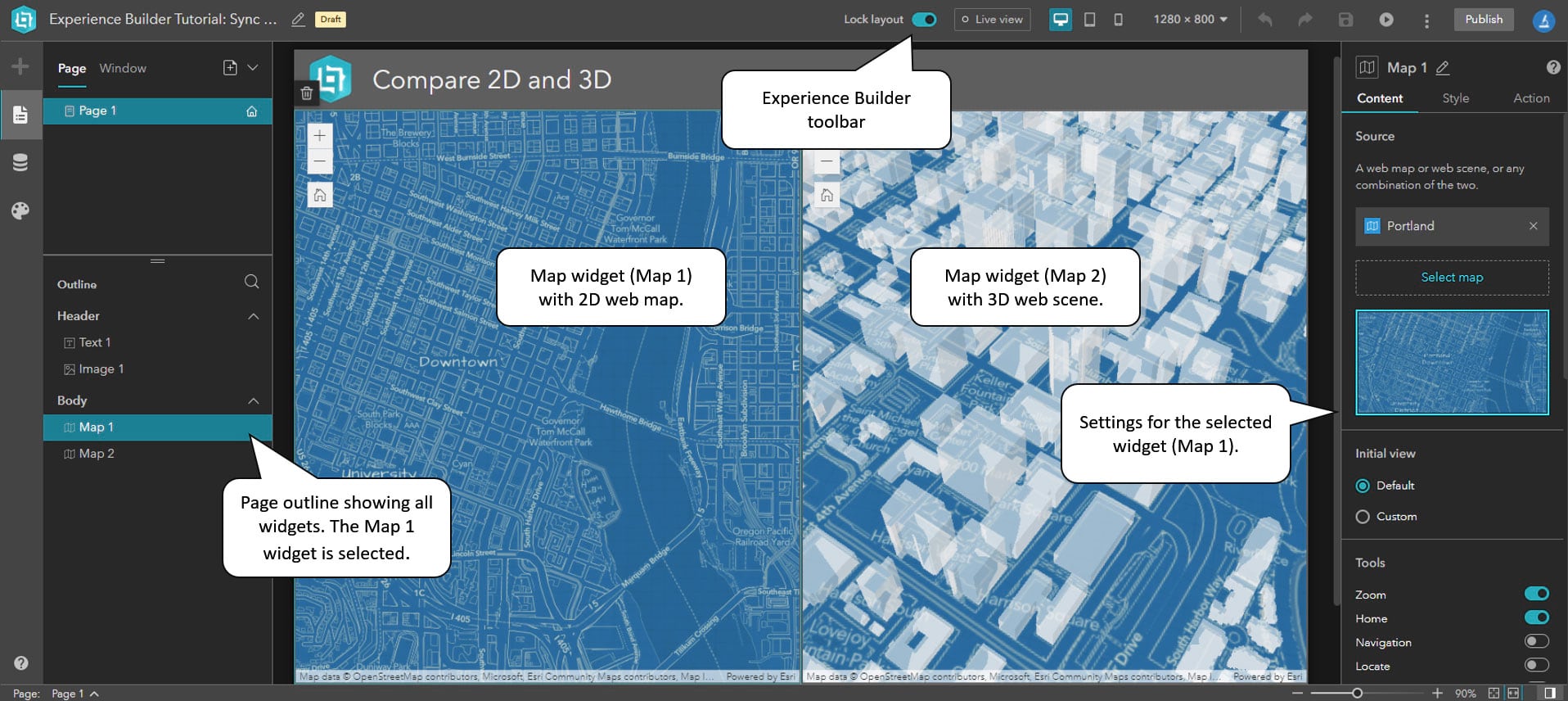This screenshot has height=701, width=1568.
Task: Go to home extent on 2D map
Action: [x=320, y=195]
